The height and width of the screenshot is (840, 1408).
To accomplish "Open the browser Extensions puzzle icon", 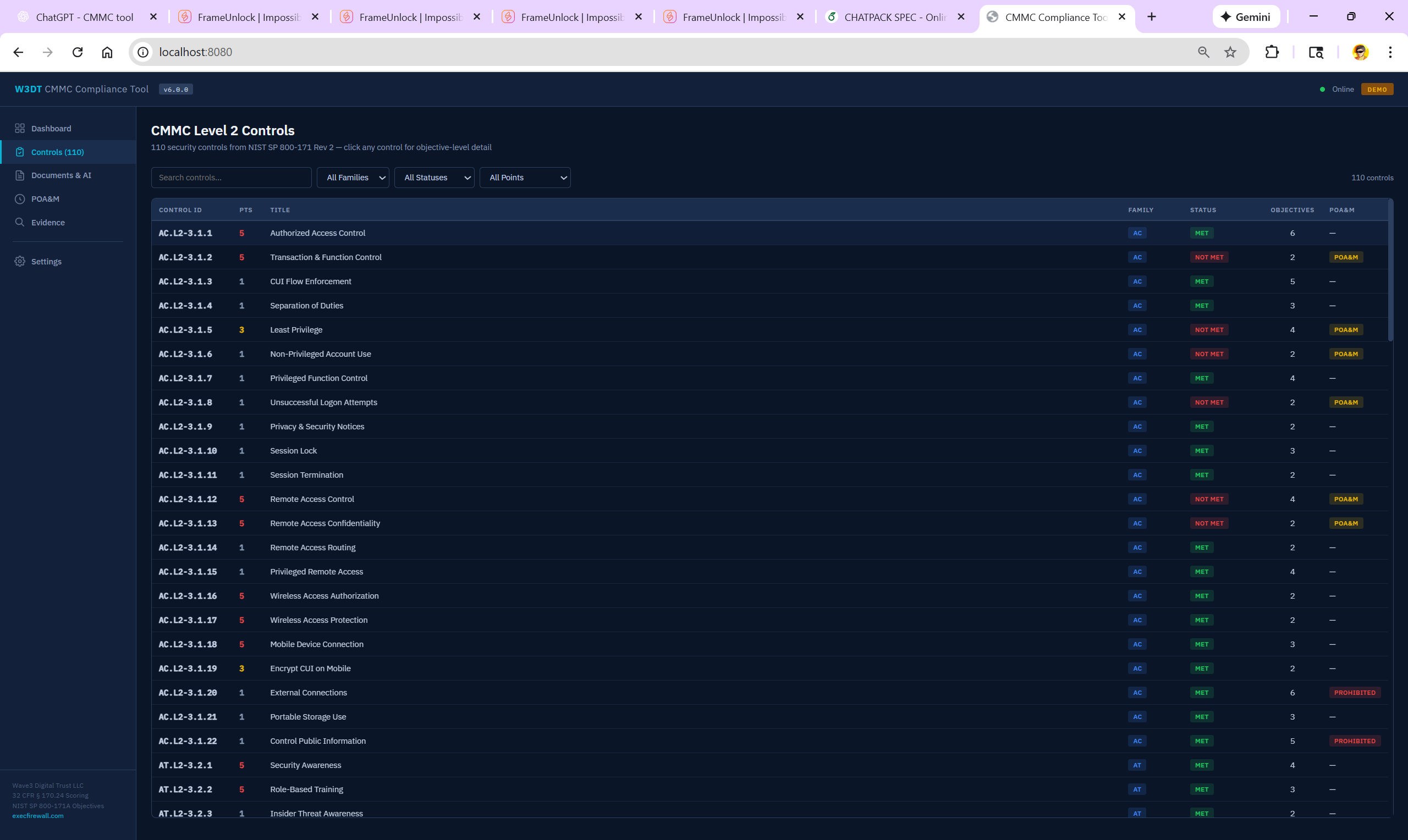I will coord(1272,52).
